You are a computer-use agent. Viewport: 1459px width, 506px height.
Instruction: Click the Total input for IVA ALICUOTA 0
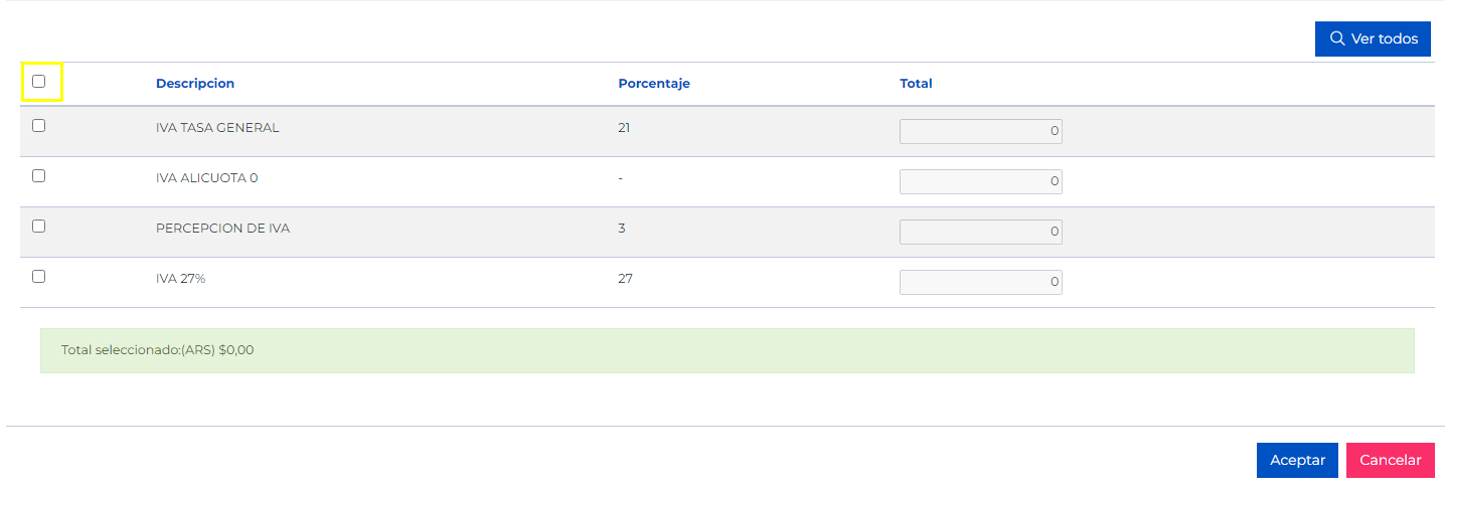pos(980,181)
